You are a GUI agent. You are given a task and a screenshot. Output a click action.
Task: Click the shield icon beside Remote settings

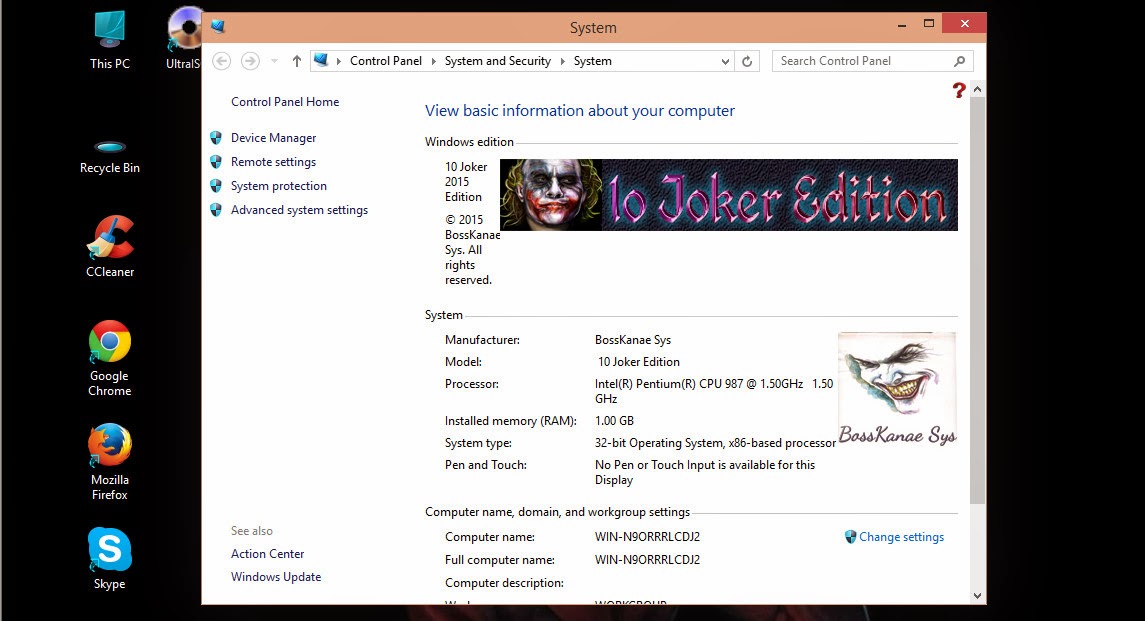[216, 161]
